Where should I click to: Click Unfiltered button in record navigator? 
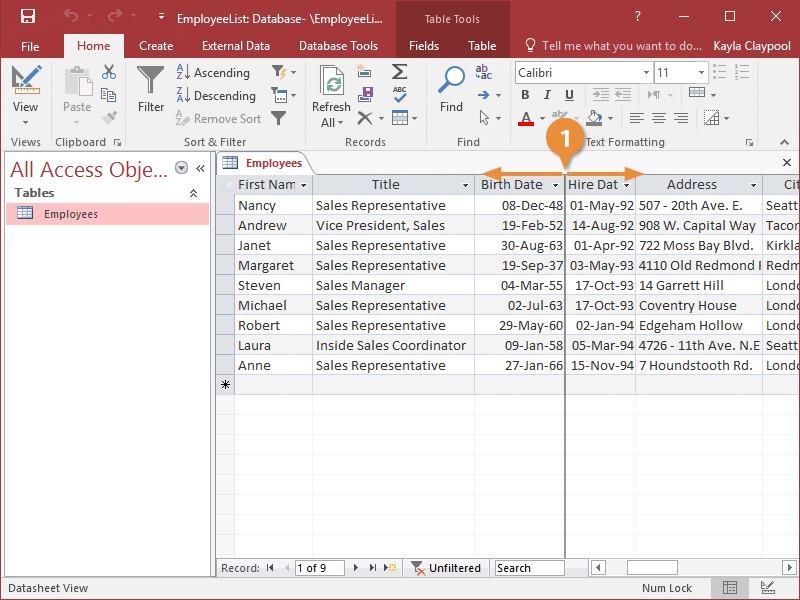click(446, 568)
